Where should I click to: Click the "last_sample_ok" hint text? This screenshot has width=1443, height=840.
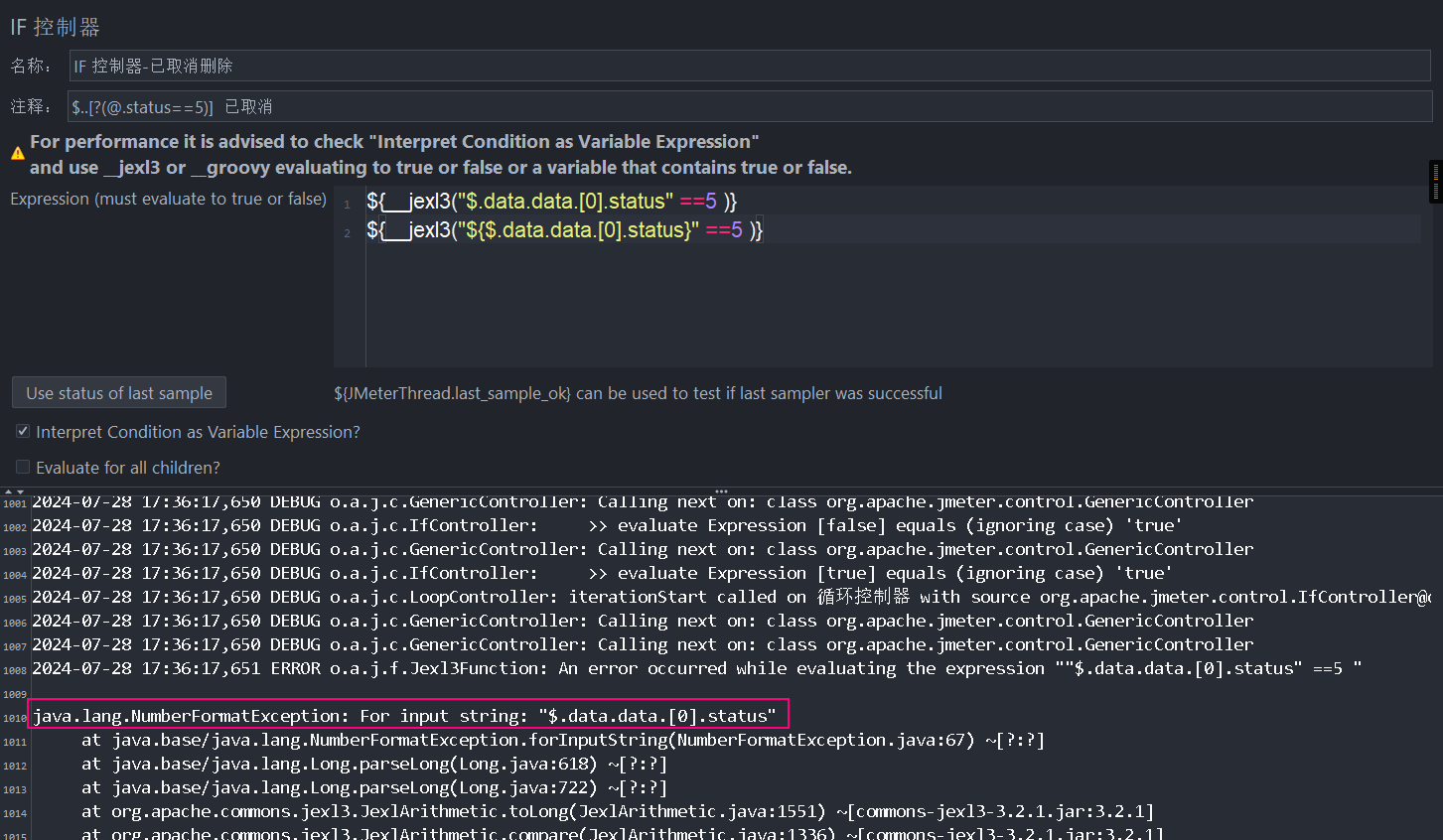[x=638, y=393]
